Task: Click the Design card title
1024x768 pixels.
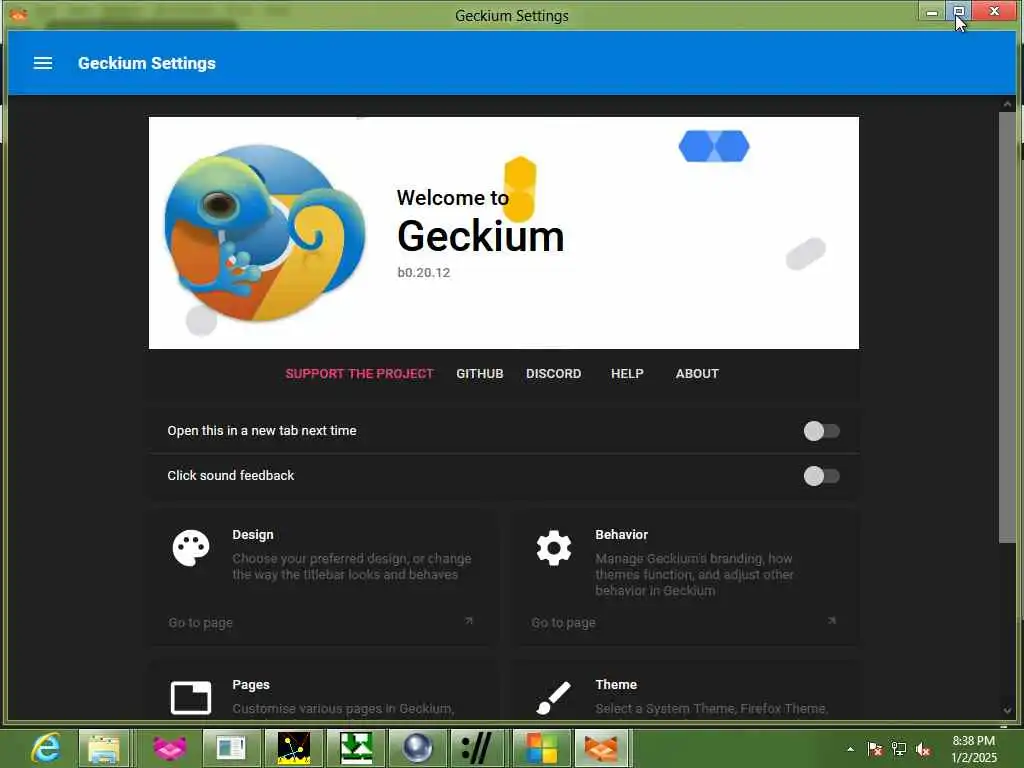Action: pos(253,535)
